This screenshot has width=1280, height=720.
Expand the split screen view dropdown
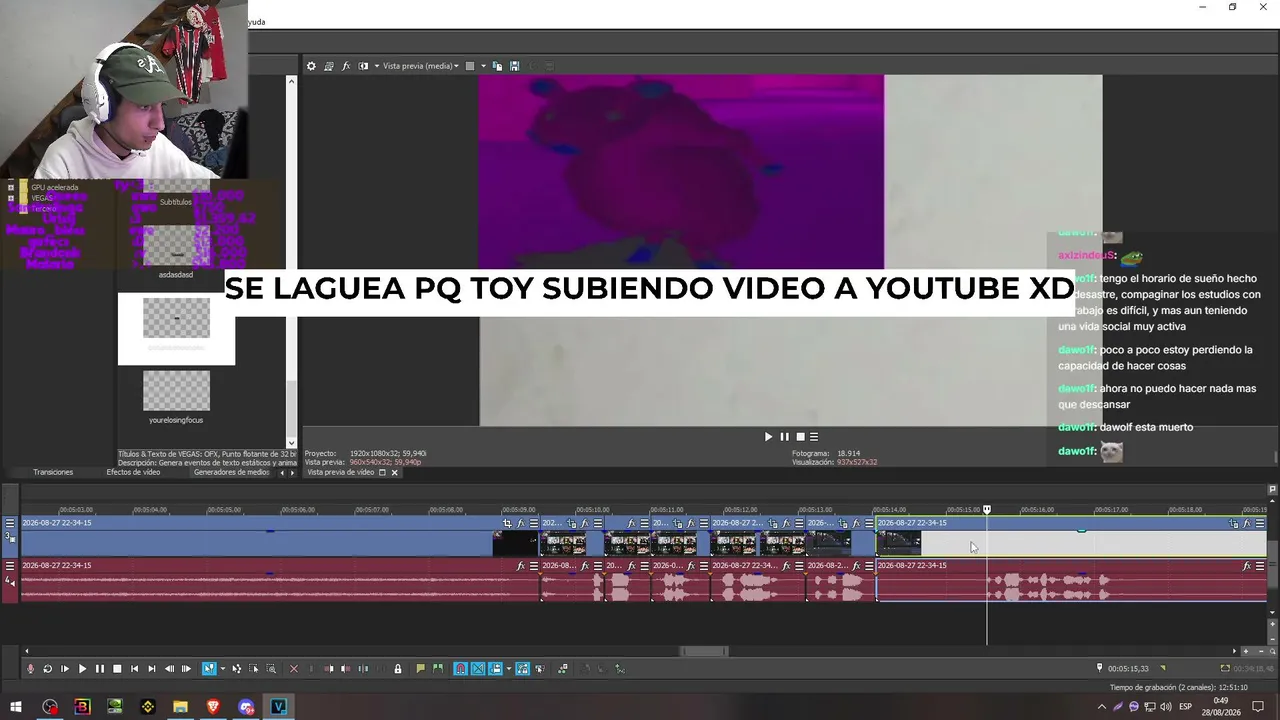click(x=376, y=66)
